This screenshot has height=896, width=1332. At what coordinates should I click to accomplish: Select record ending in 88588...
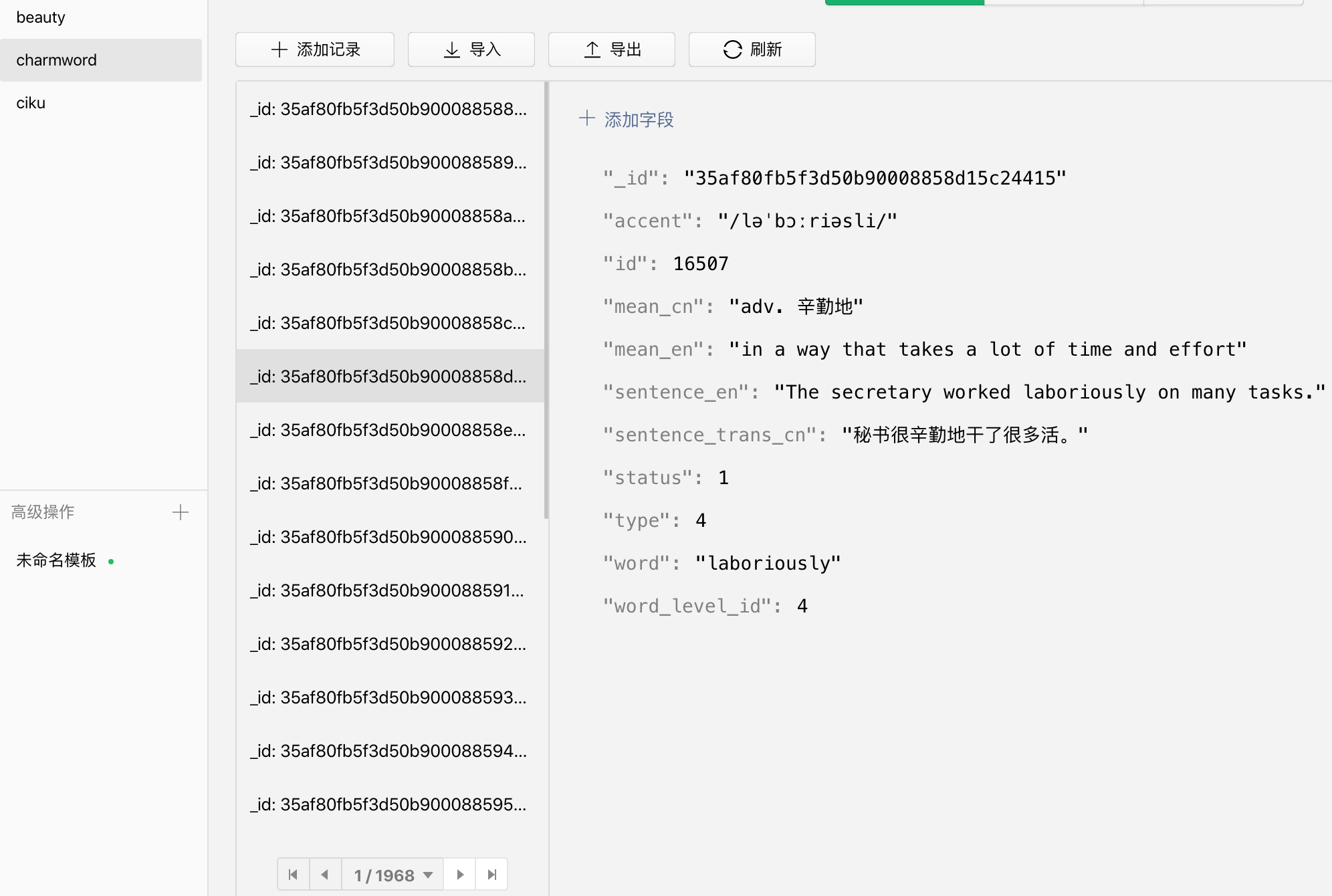tap(388, 109)
